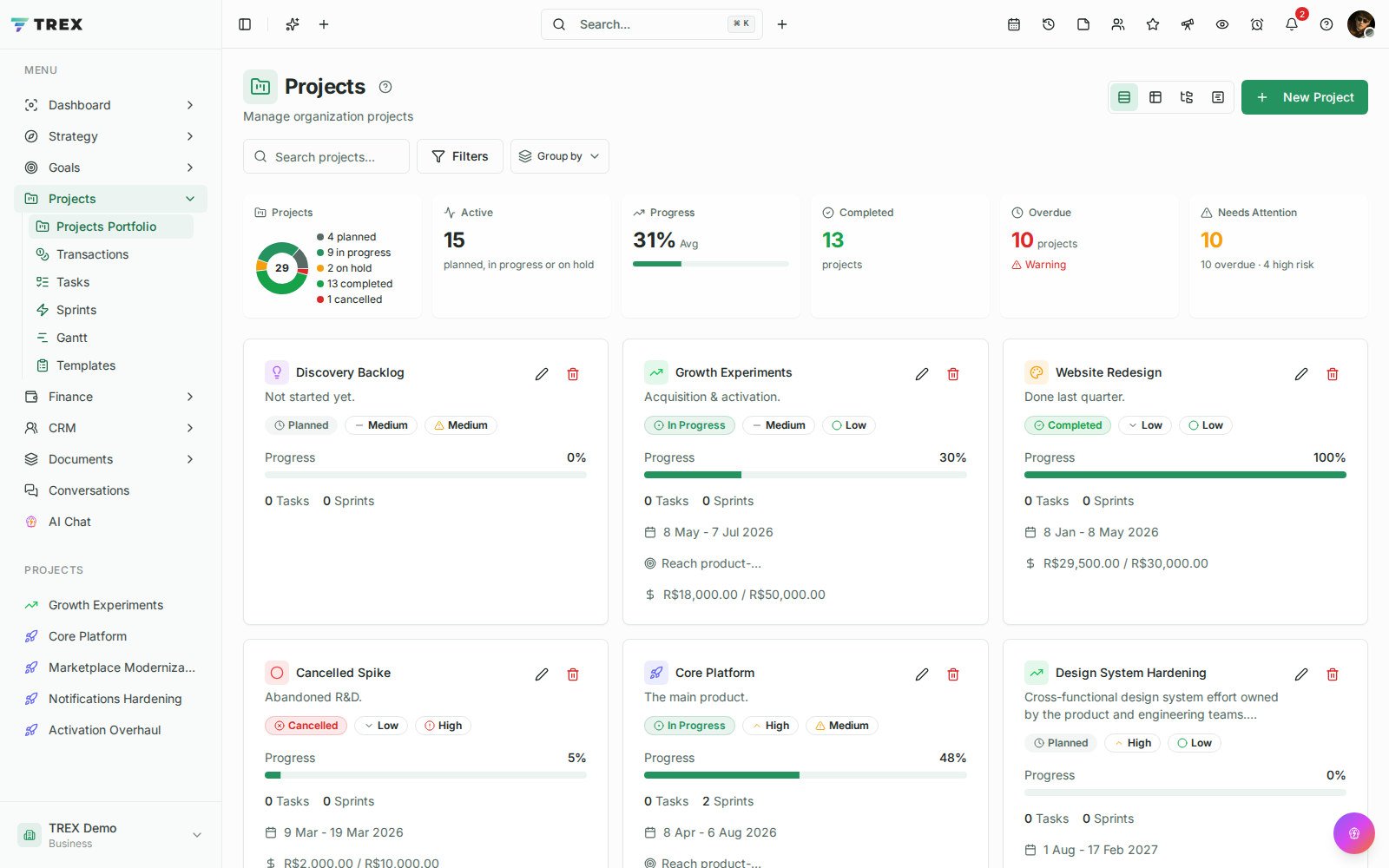Open the help question mark icon in top bar

coord(1326,24)
